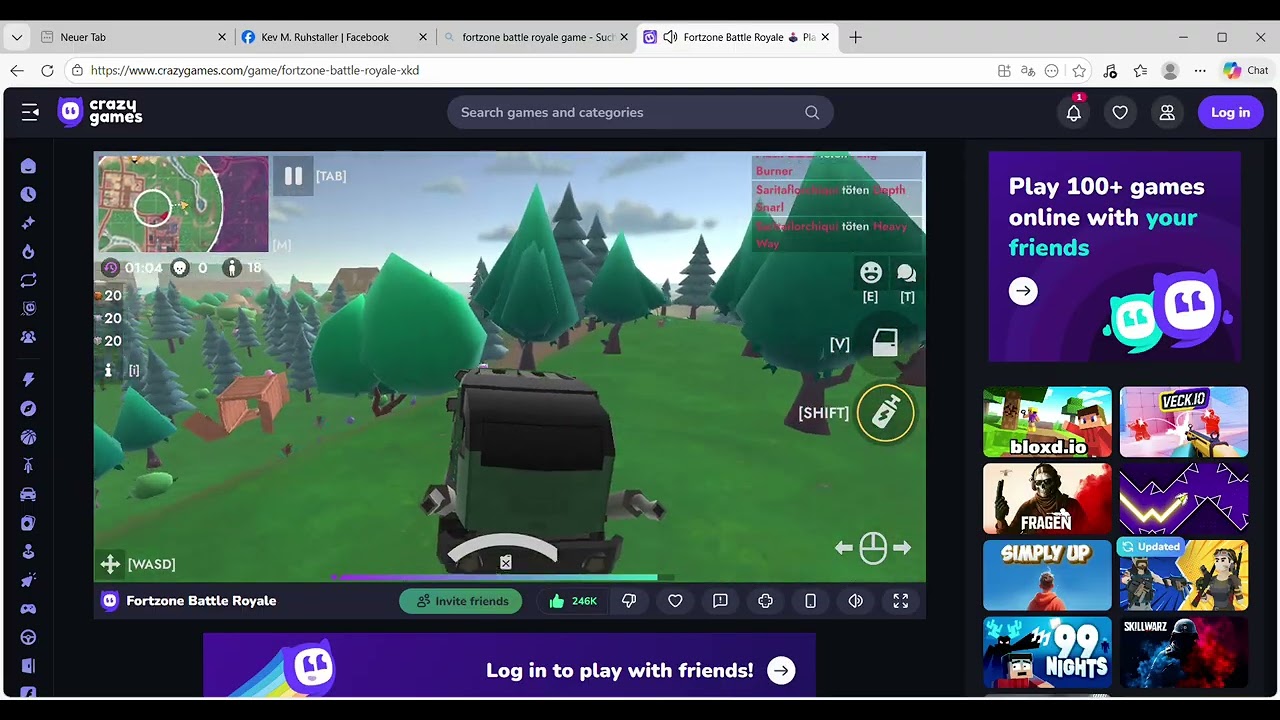The height and width of the screenshot is (720, 1280).
Task: Open favorites heart in site header
Action: (1120, 112)
